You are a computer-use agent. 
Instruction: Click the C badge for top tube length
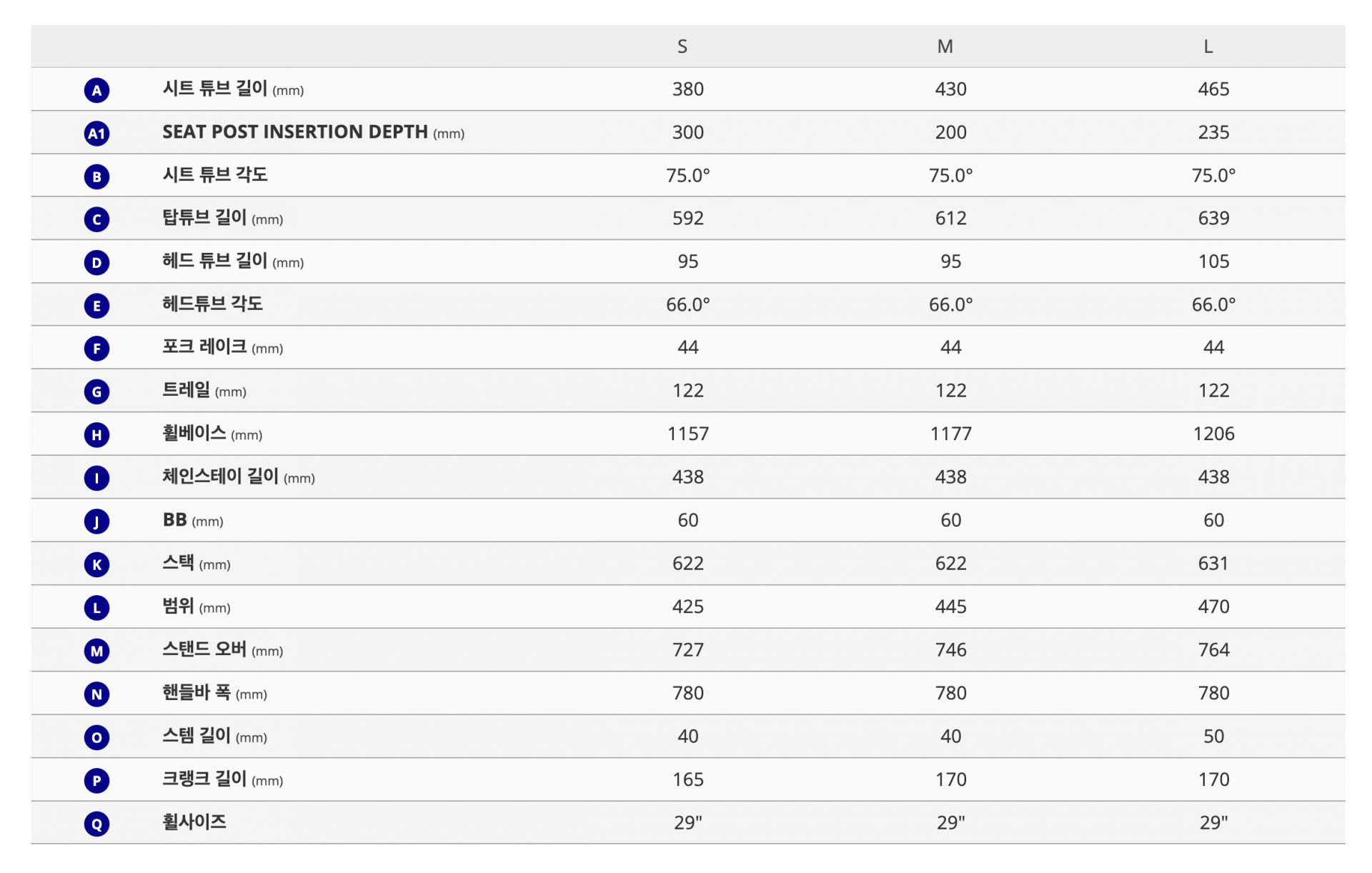point(96,219)
